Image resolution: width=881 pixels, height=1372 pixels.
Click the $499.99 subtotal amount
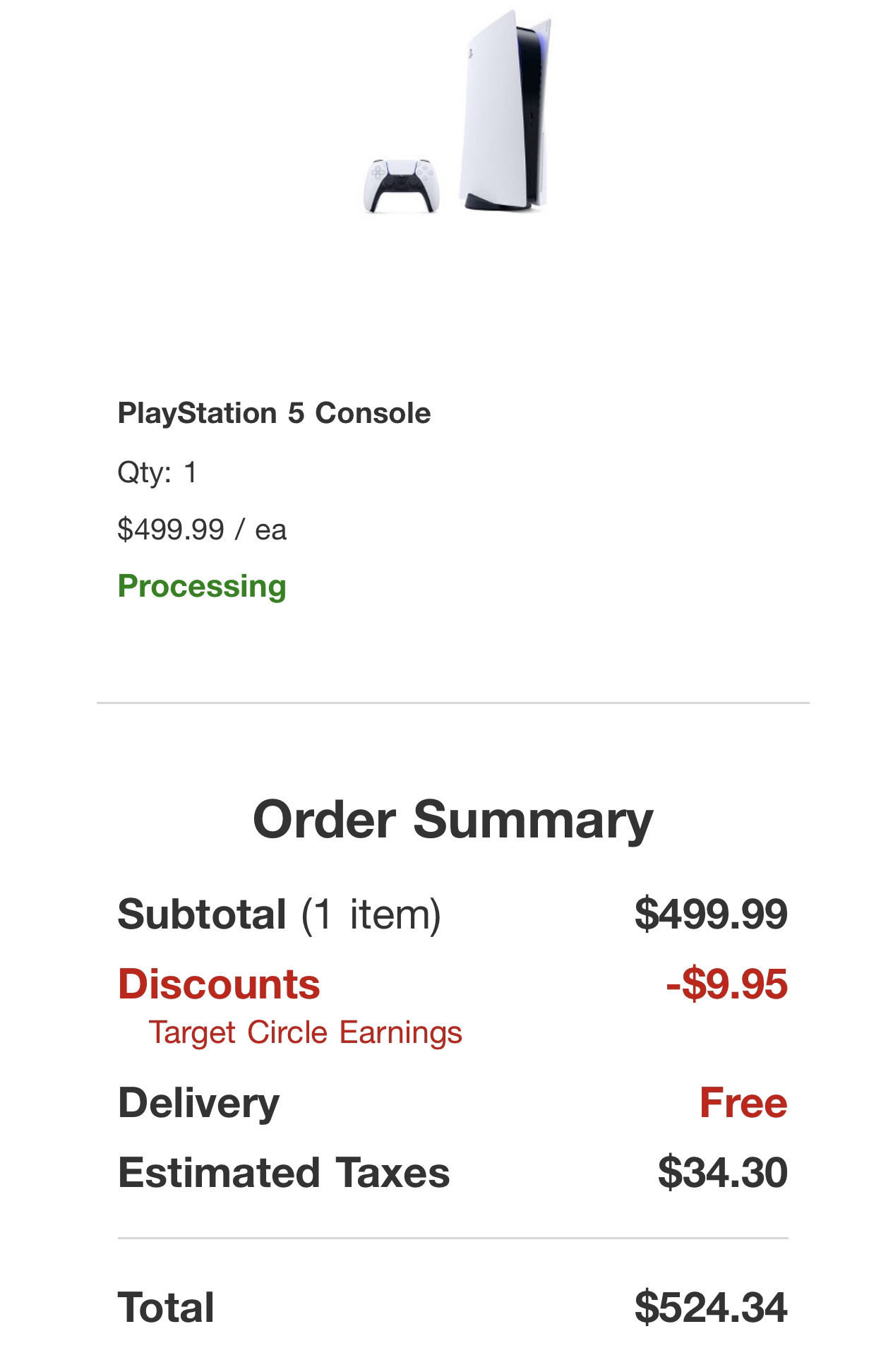pyautogui.click(x=710, y=914)
